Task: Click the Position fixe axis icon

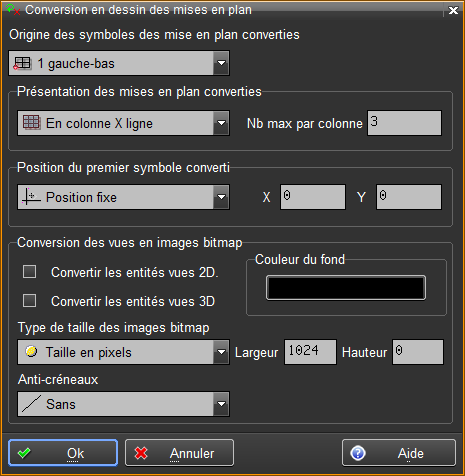Action: click(31, 197)
